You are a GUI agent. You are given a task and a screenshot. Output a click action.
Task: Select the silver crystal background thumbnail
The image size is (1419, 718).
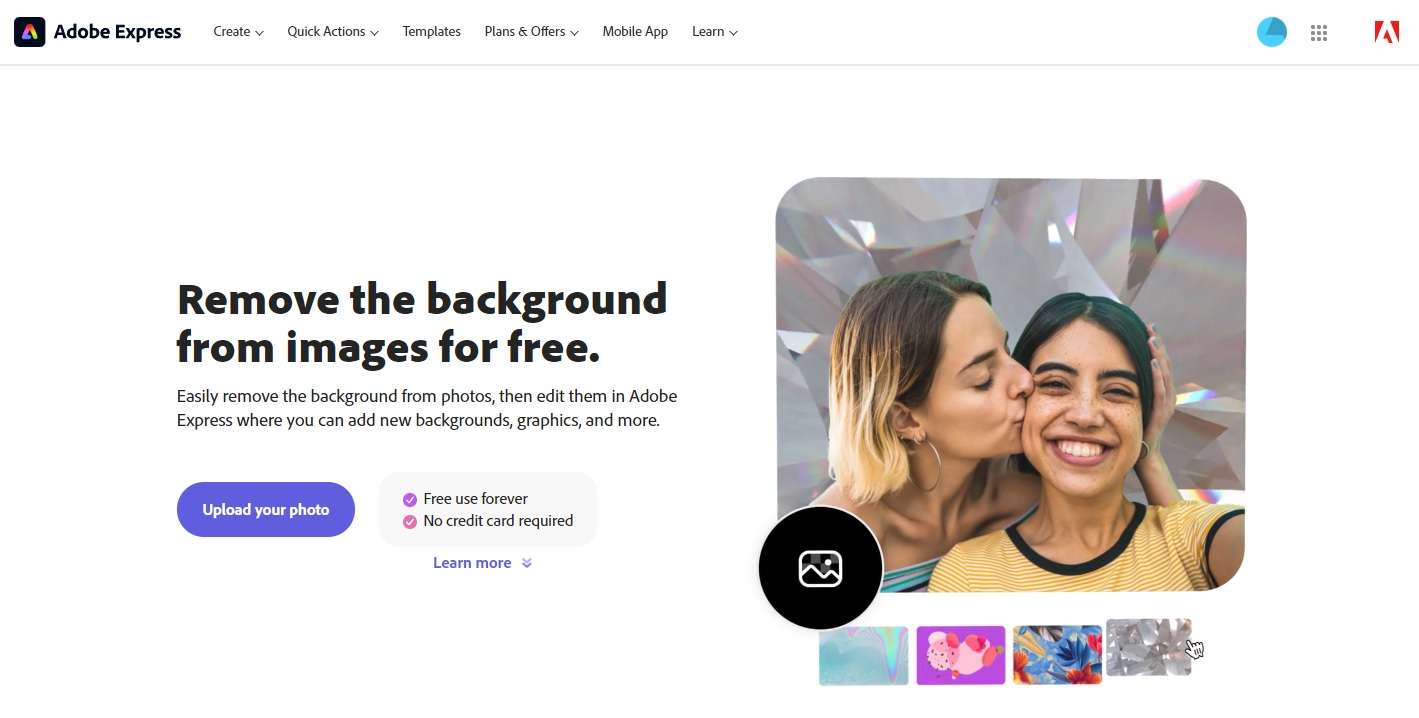(x=1149, y=647)
